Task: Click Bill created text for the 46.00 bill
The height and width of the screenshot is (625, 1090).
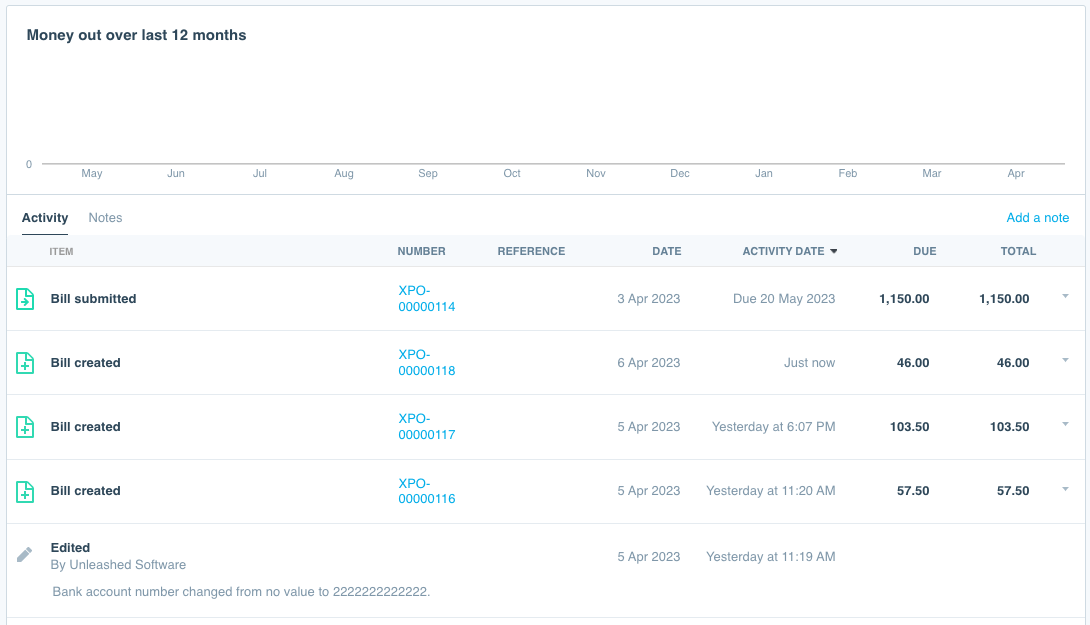Action: pyautogui.click(x=86, y=363)
